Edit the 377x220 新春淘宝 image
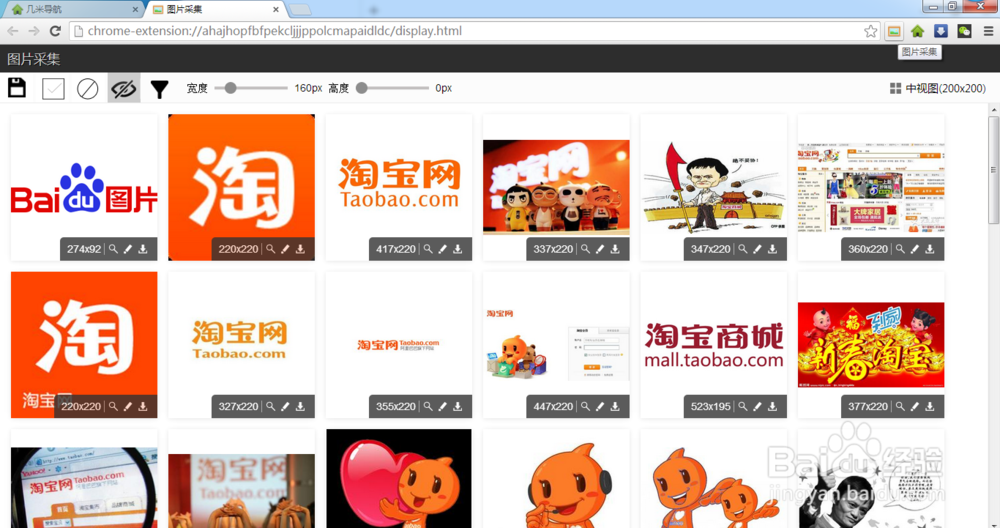This screenshot has height=528, width=1000. coord(915,406)
